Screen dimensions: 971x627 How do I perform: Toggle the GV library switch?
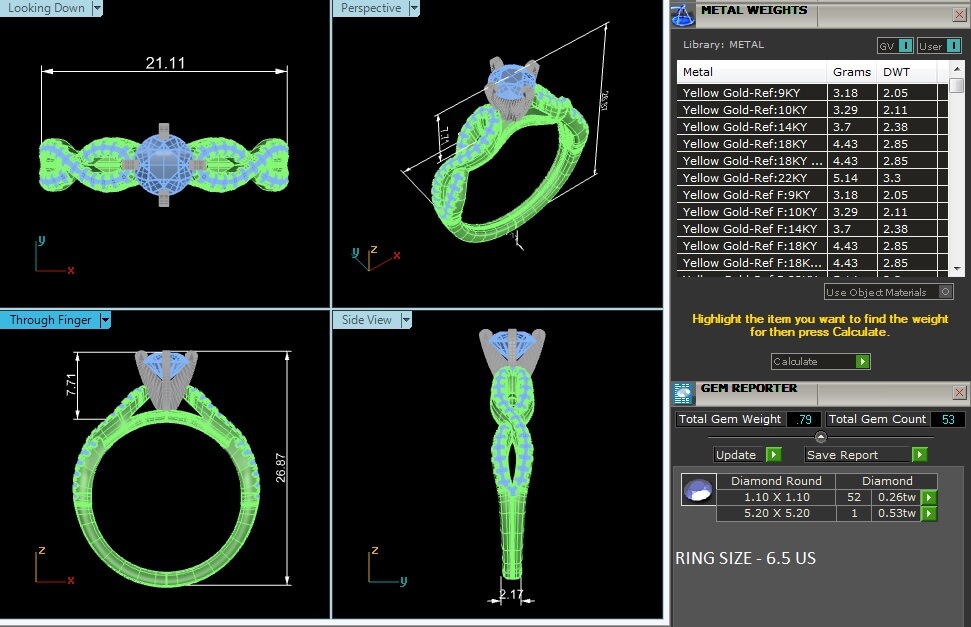point(905,46)
